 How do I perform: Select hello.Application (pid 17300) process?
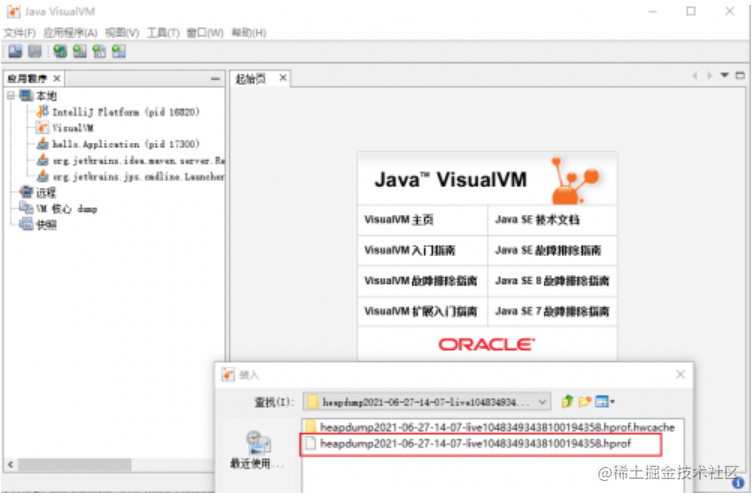[126, 144]
